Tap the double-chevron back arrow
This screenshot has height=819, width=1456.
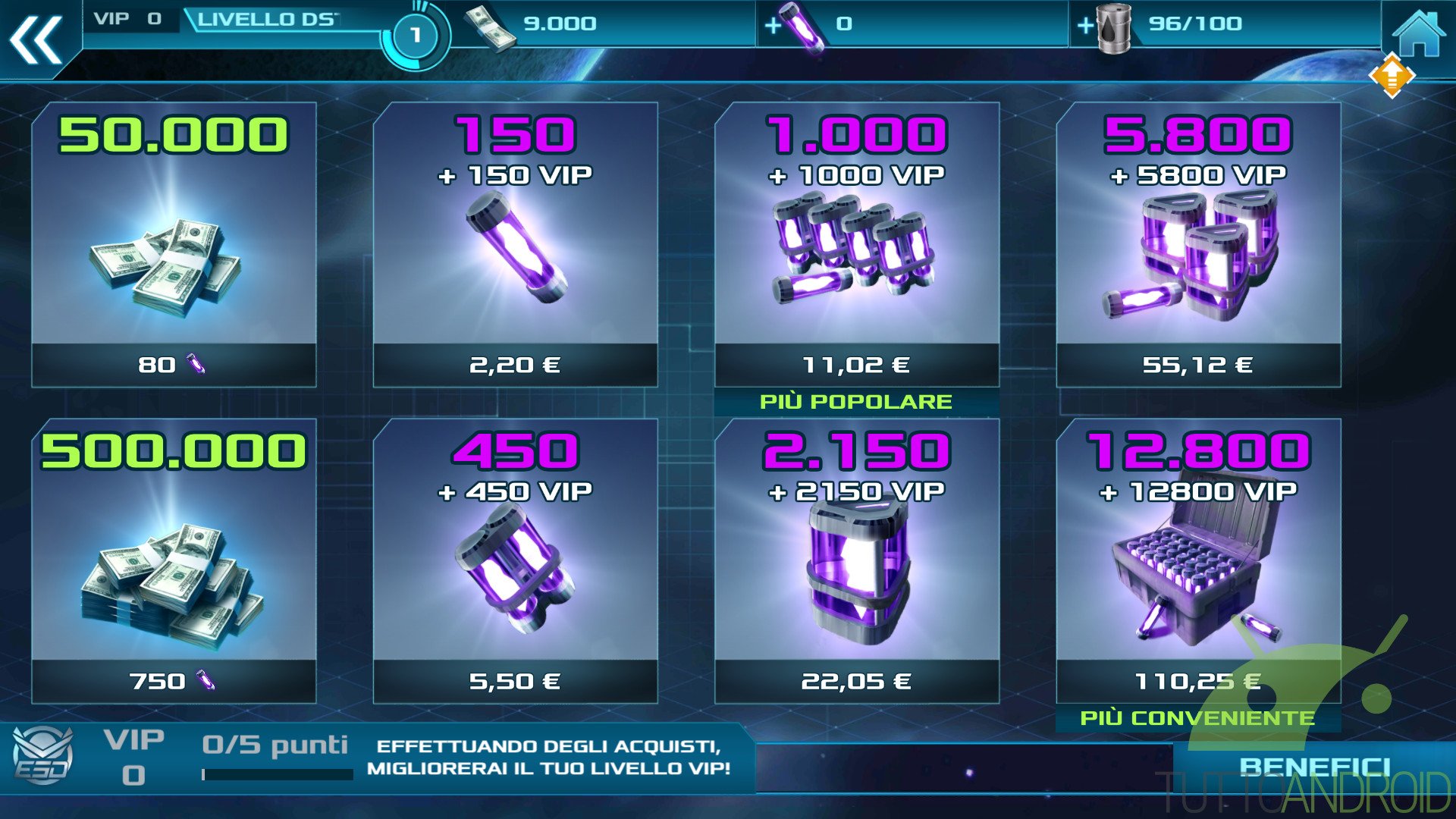coord(36,39)
